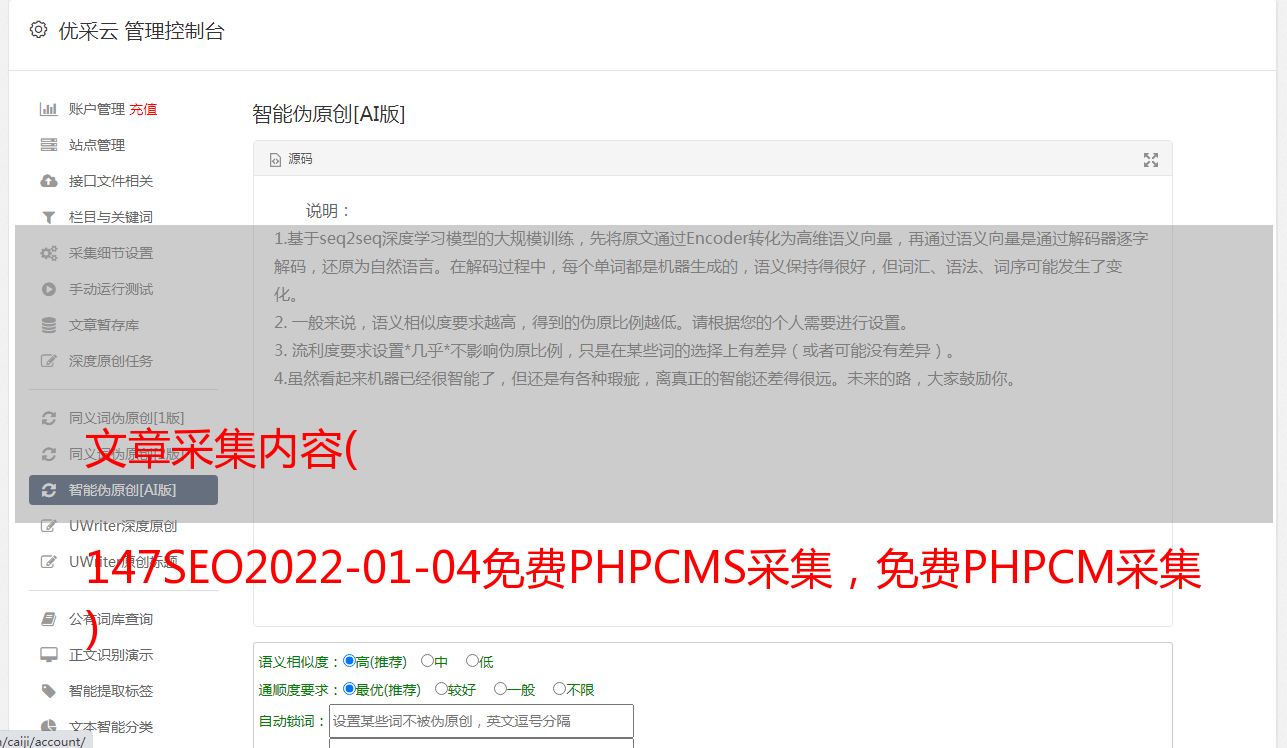Image resolution: width=1287 pixels, height=748 pixels.
Task: Open 账户管理 bar-chart icon in sidebar
Action: click(x=48, y=109)
